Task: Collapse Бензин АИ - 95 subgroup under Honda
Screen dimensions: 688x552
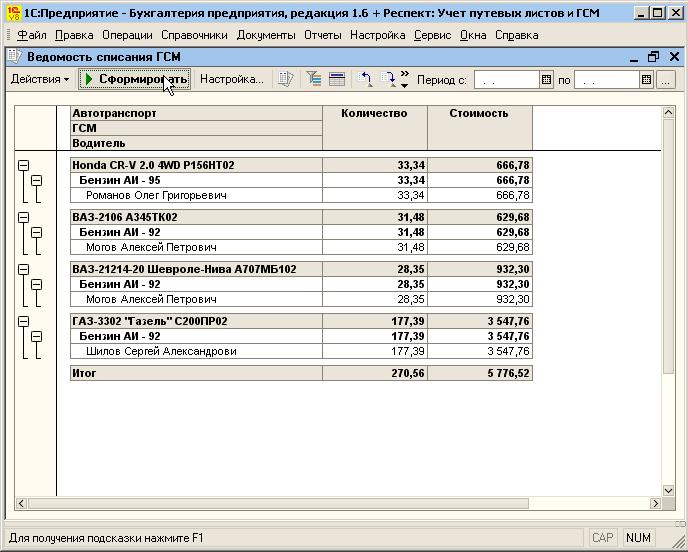Action: 37,180
